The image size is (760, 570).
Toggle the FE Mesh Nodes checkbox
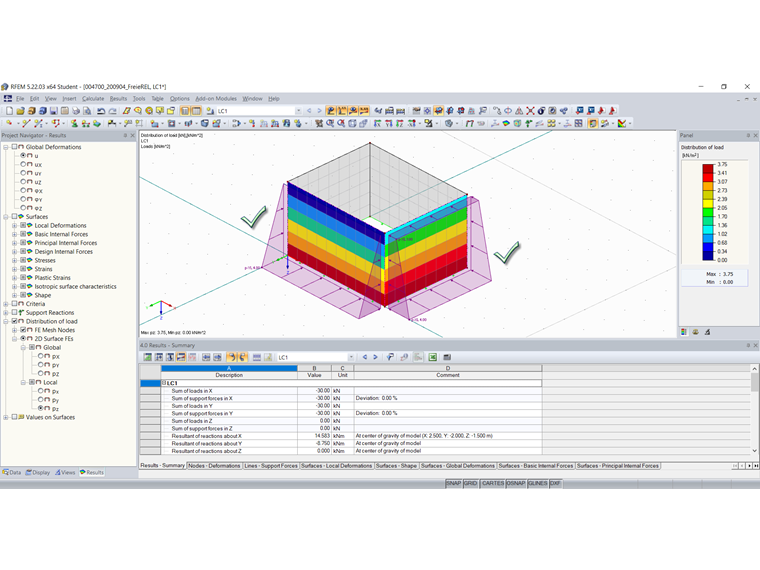(23, 330)
